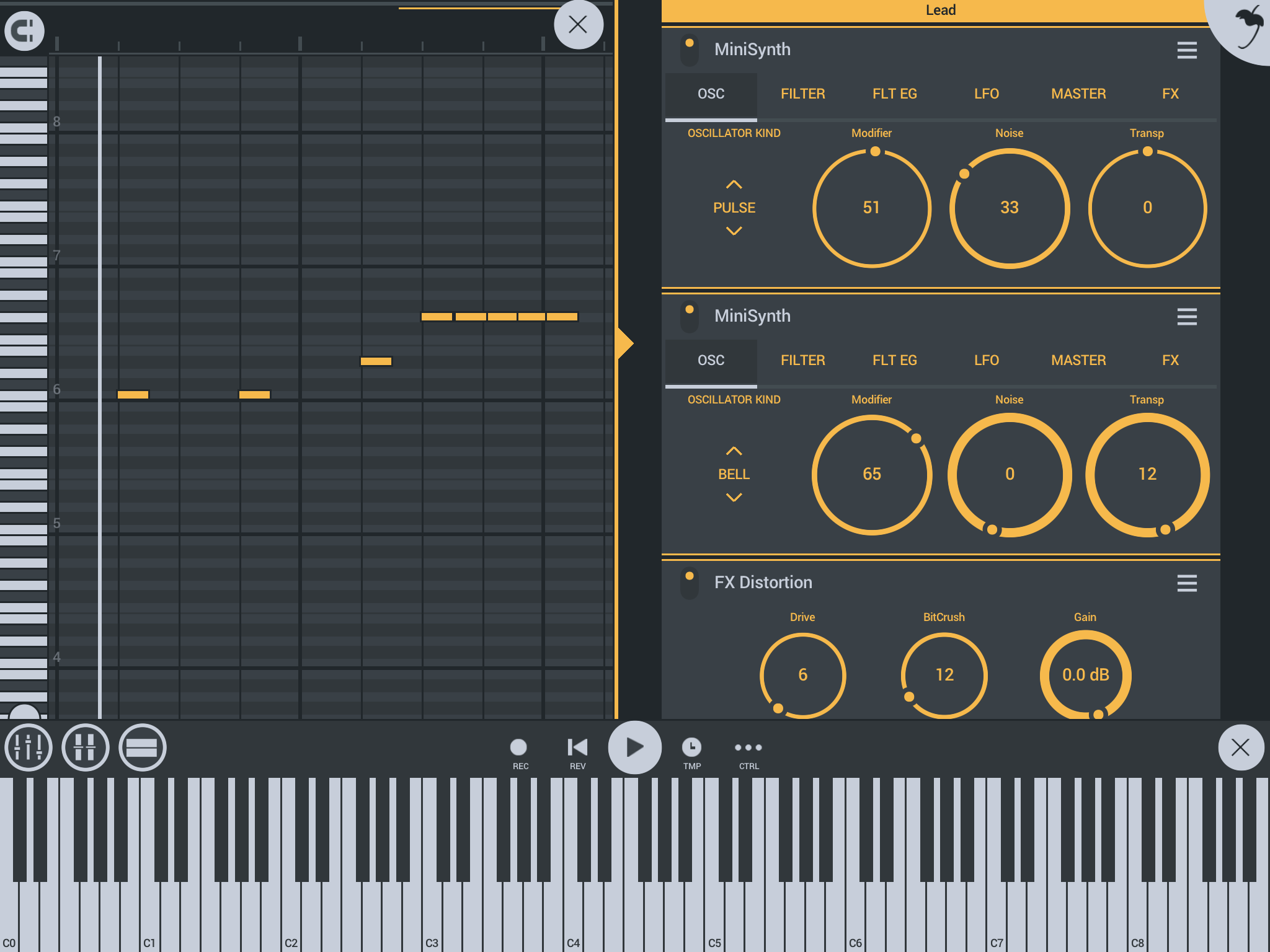Click the BELL oscillator kind label
This screenshot has width=1270, height=952.
click(x=734, y=474)
